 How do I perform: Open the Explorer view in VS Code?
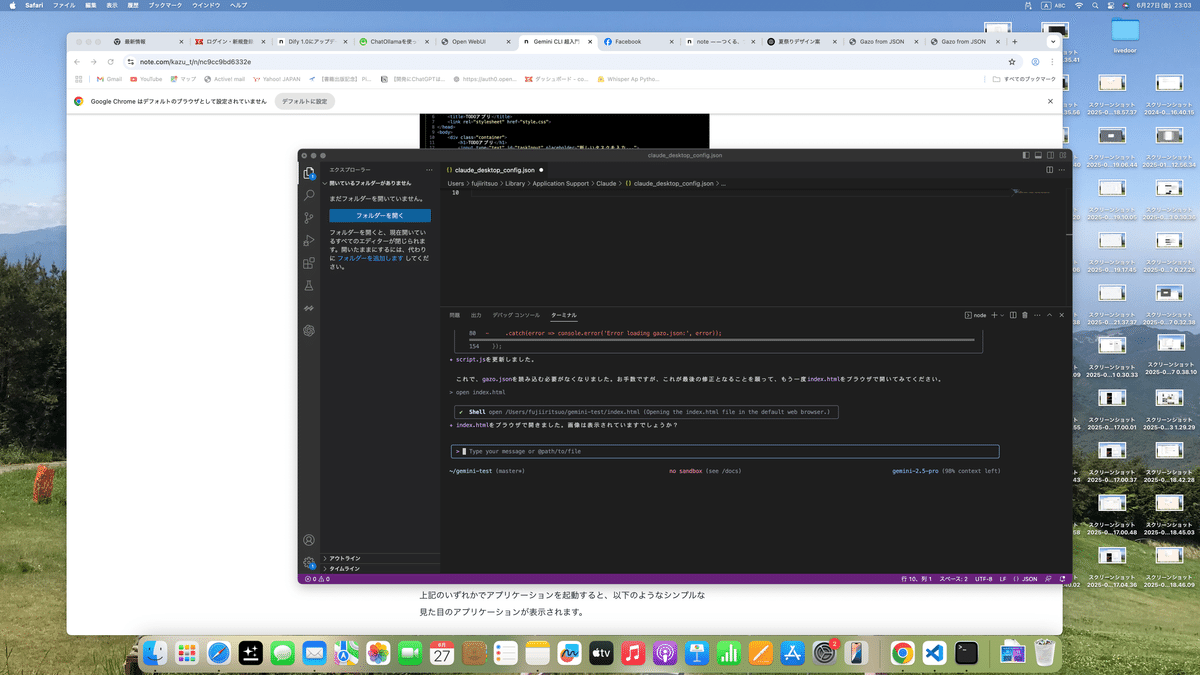(307, 174)
